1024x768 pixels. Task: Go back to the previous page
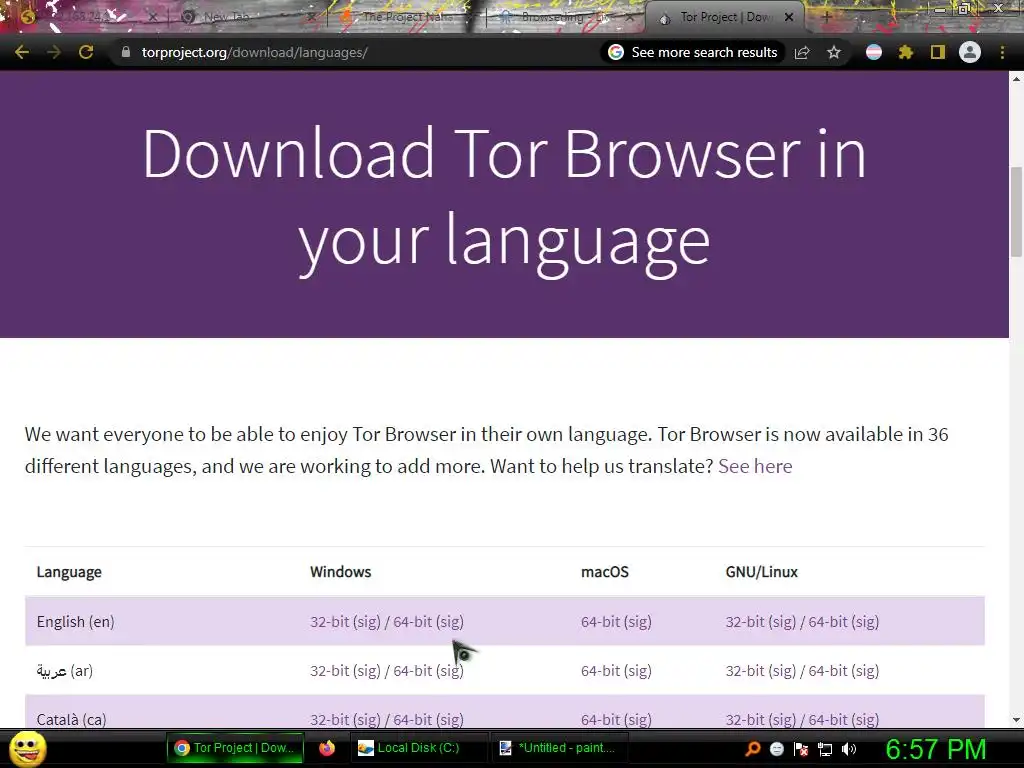(x=22, y=52)
